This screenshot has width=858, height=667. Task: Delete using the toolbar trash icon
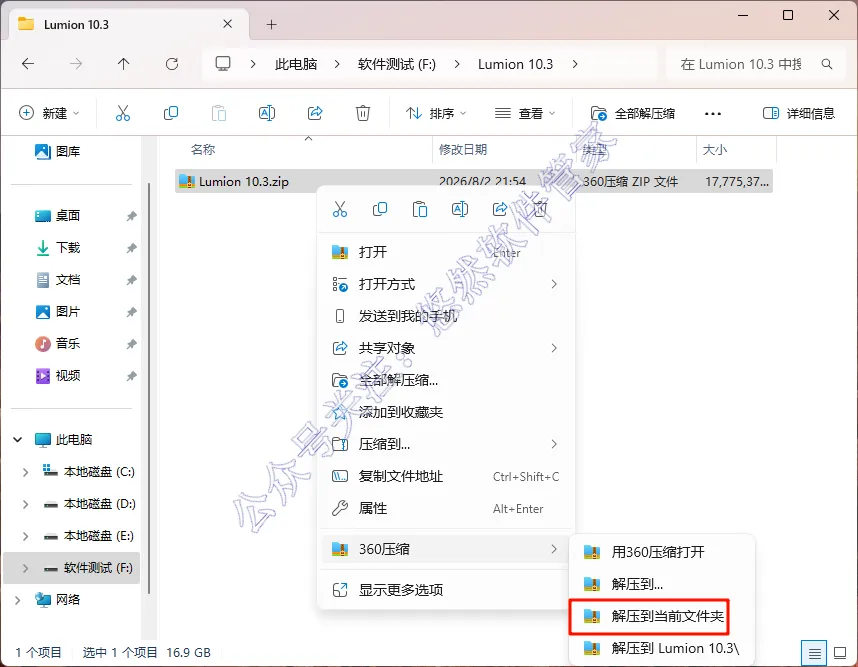[363, 113]
